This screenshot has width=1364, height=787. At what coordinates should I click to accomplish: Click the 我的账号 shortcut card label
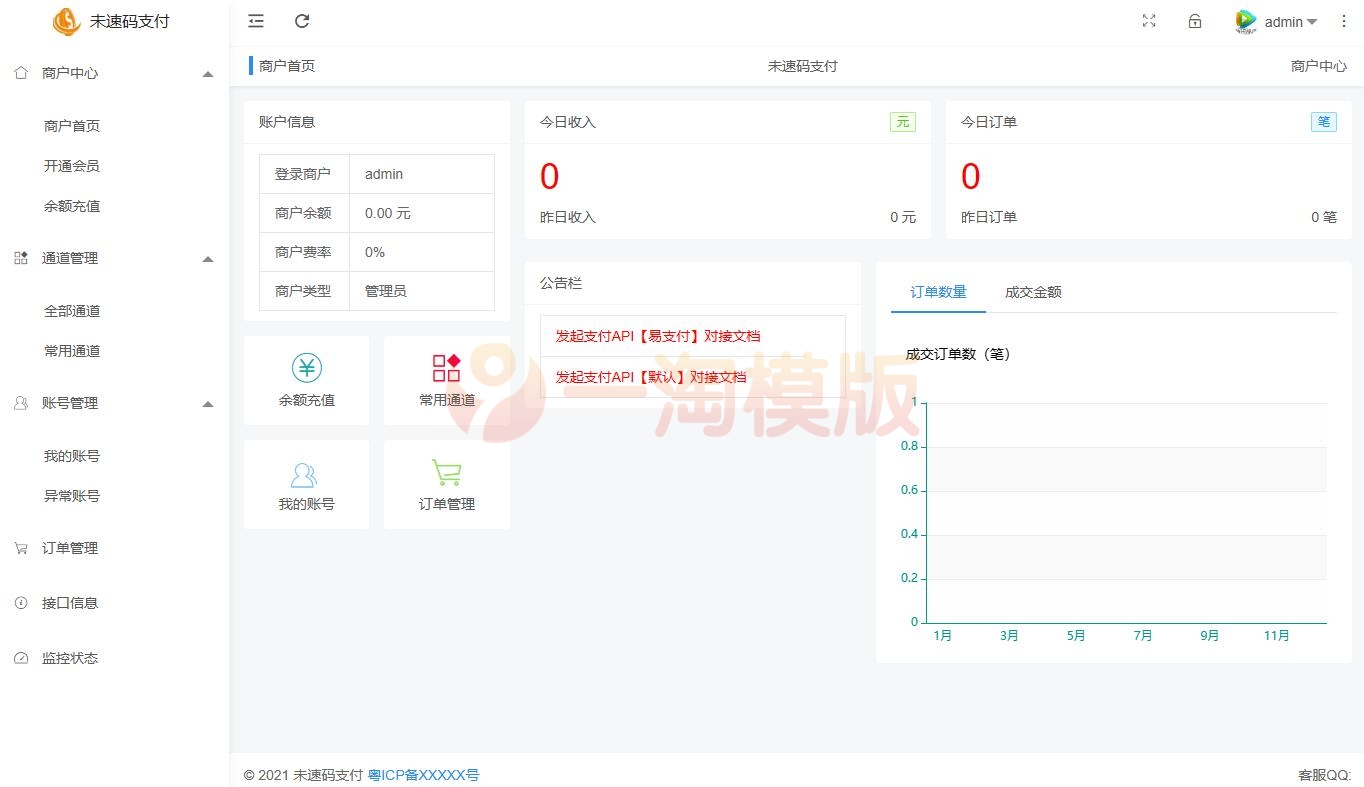[x=307, y=504]
